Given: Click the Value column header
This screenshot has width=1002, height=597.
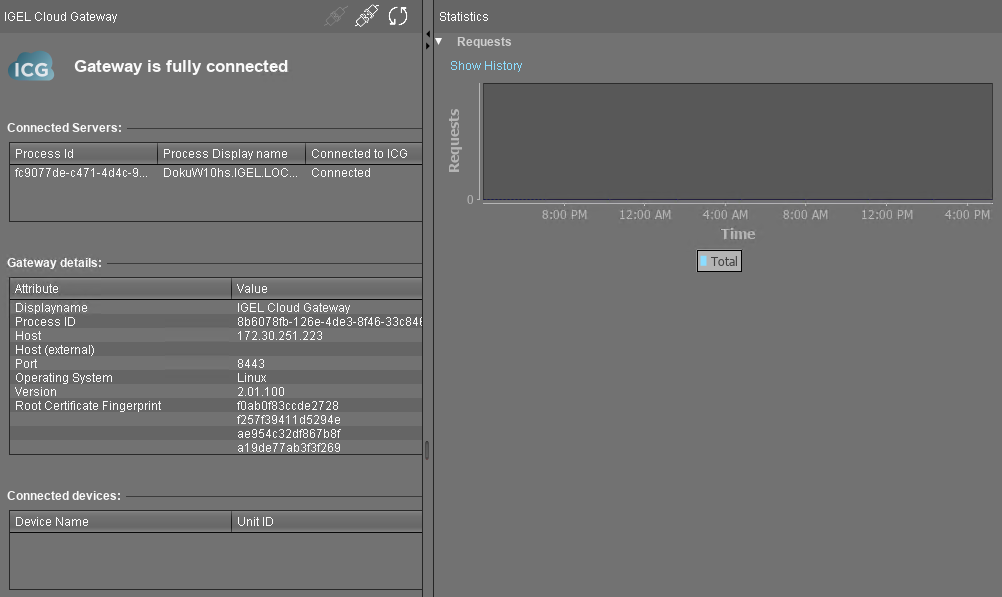Looking at the screenshot, I should [326, 289].
